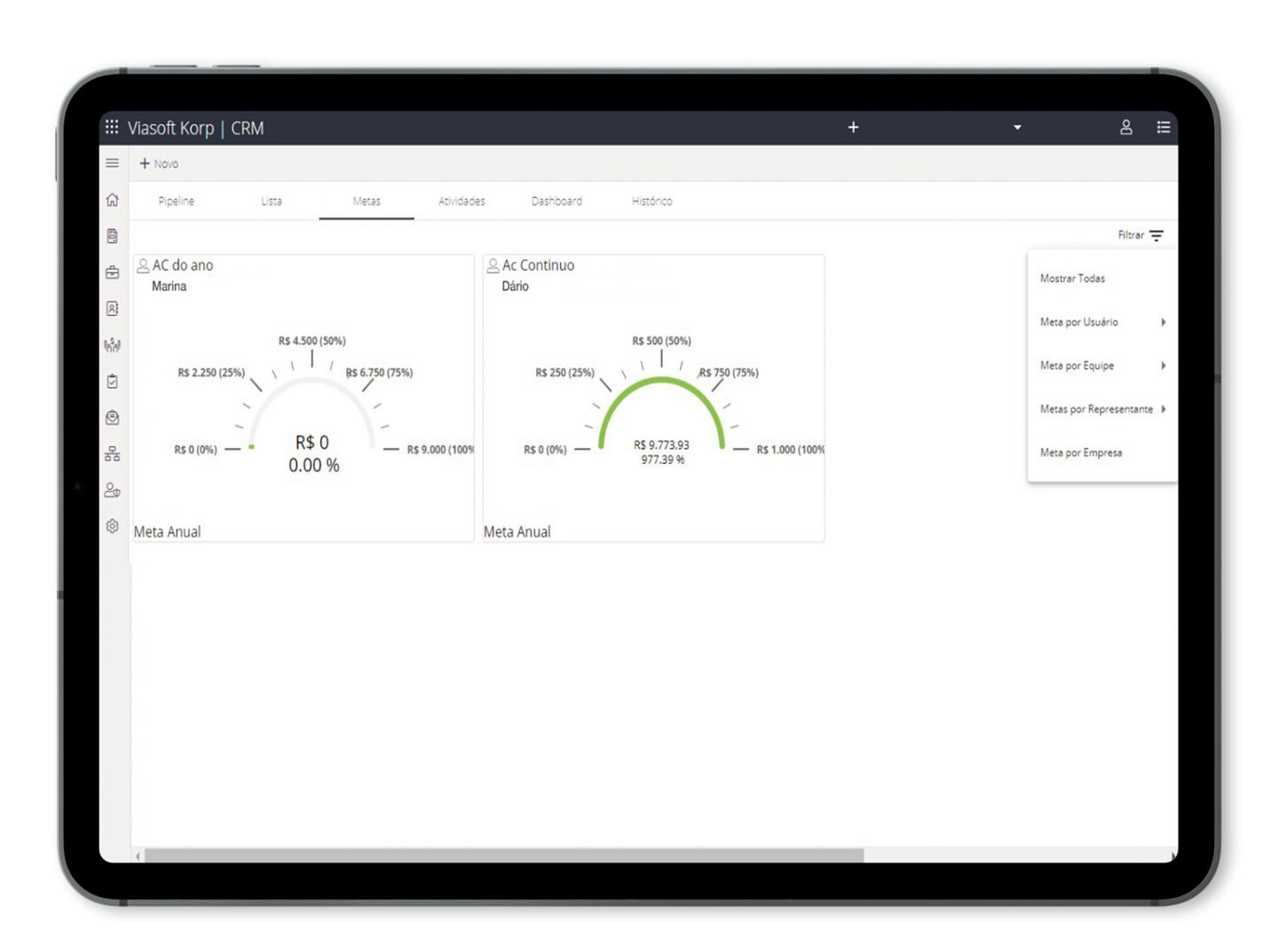
Task: Click the Novo button
Action: click(x=159, y=164)
